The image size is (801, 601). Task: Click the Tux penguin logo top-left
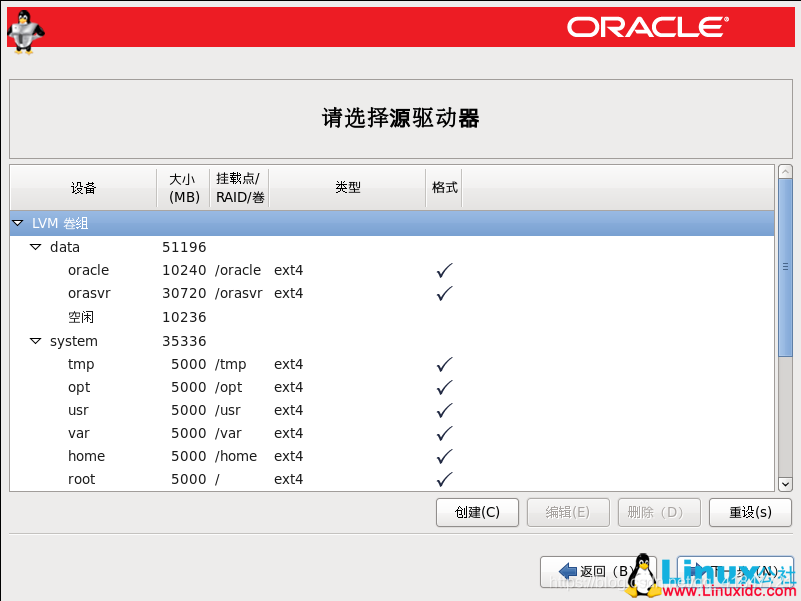[x=25, y=30]
